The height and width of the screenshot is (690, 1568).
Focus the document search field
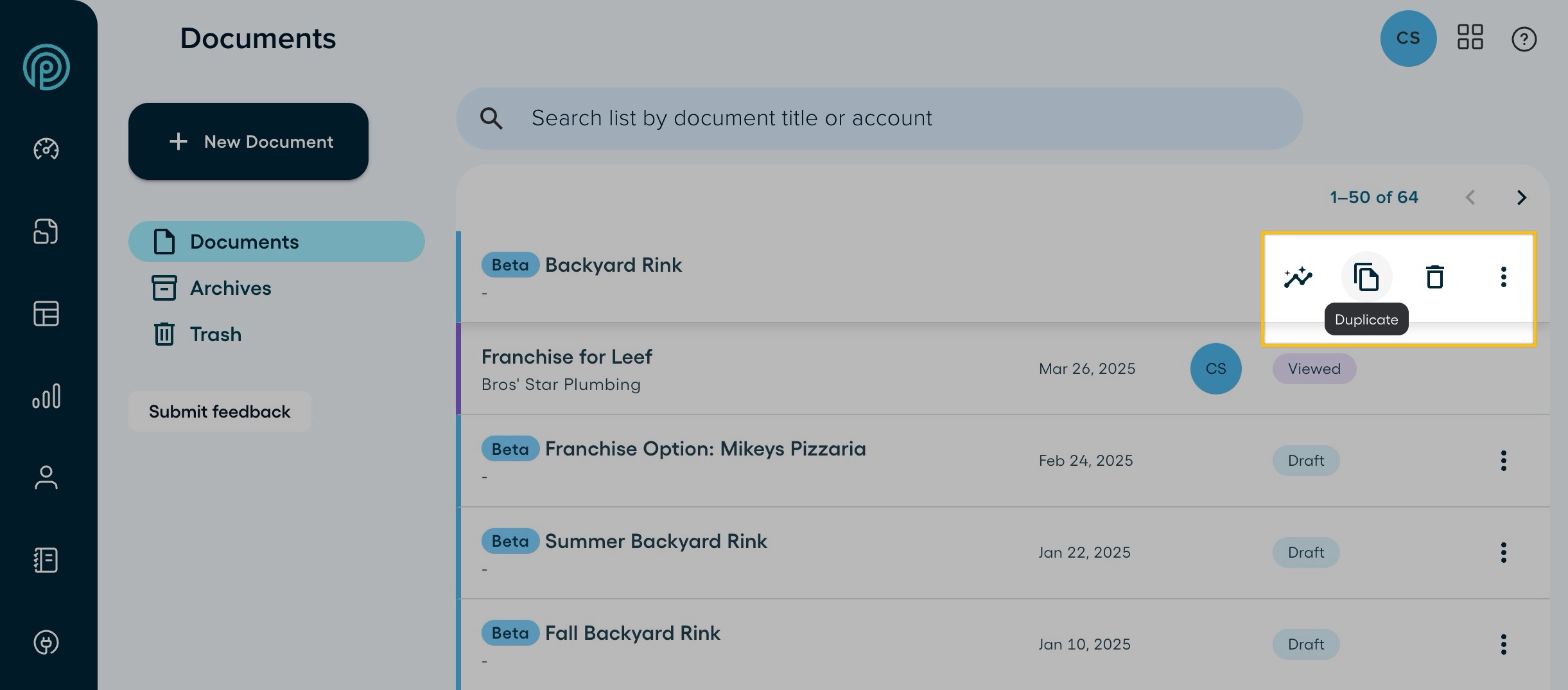tap(880, 118)
